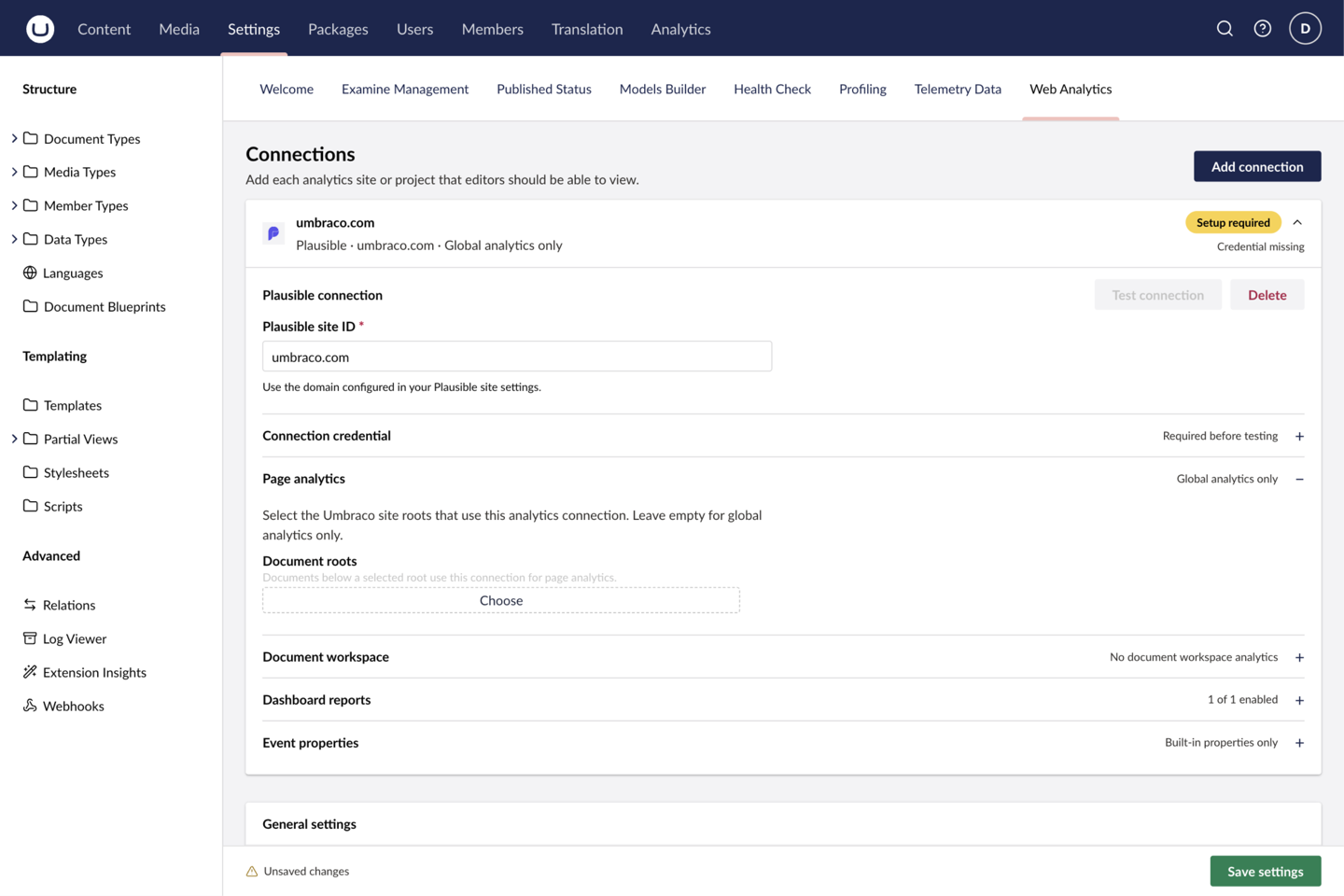This screenshot has width=1344, height=896.
Task: Switch to the Examine Management tab
Action: [405, 89]
